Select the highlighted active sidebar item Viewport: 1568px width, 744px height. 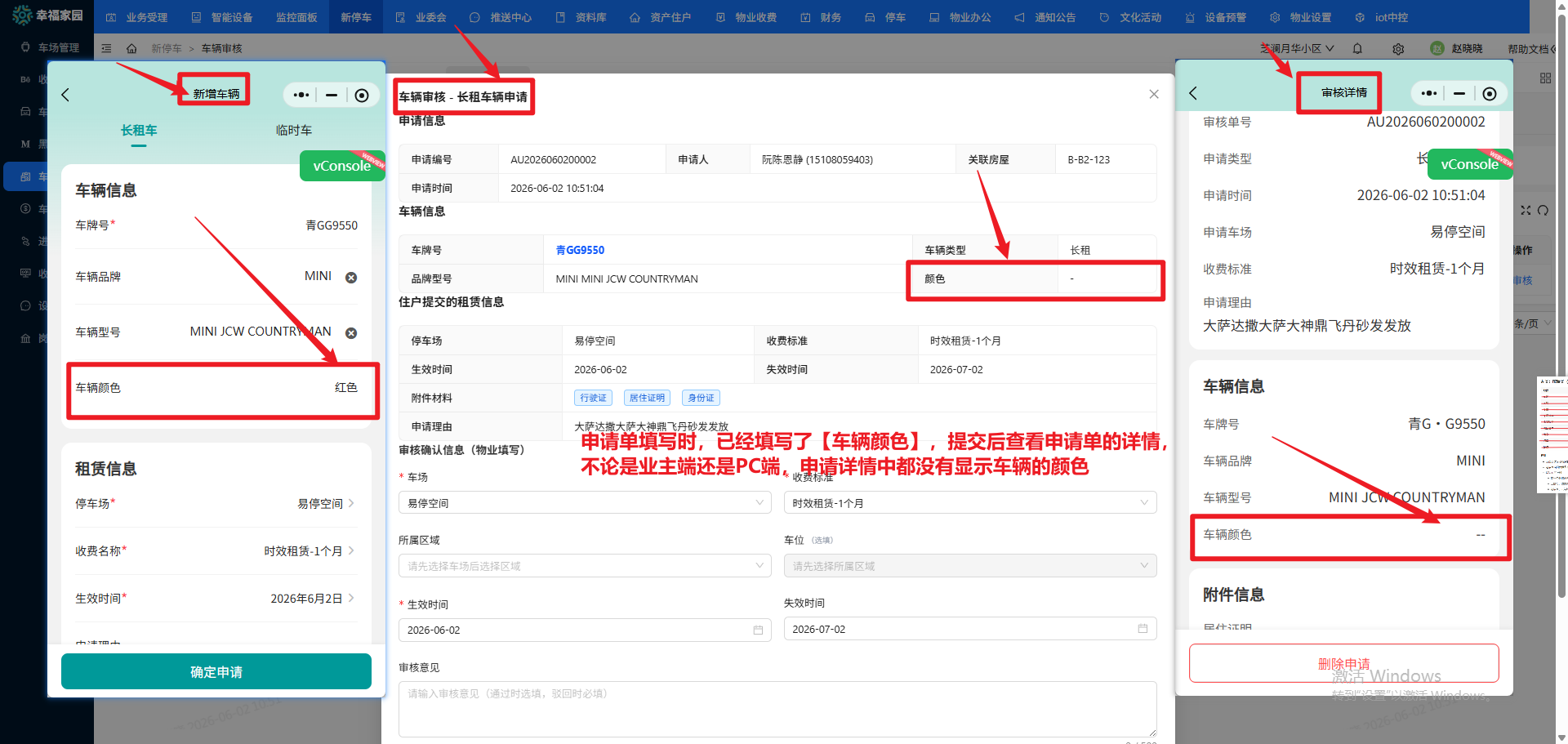[25, 176]
